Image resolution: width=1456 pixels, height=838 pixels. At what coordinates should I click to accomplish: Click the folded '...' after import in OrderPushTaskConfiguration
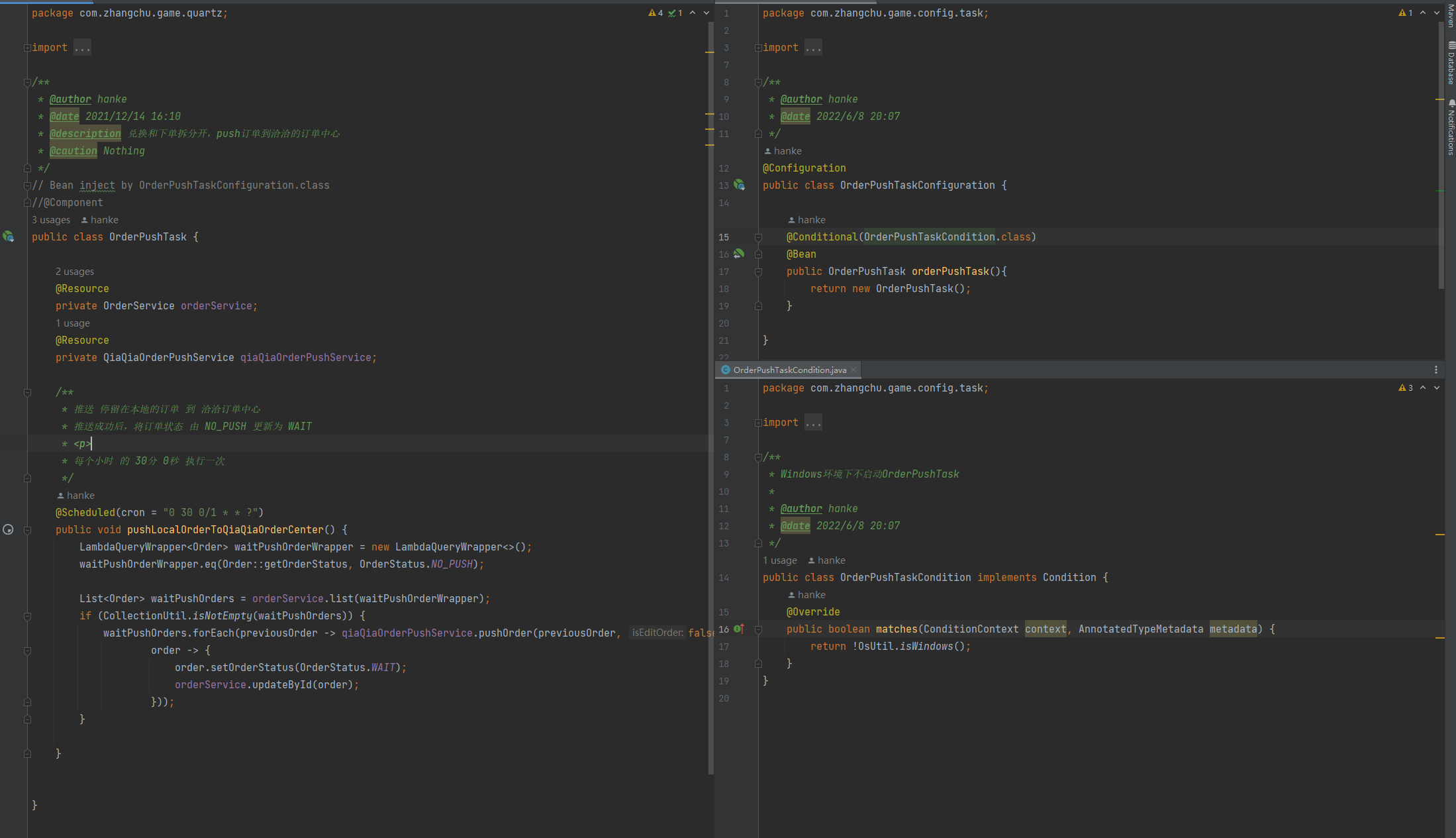(813, 48)
